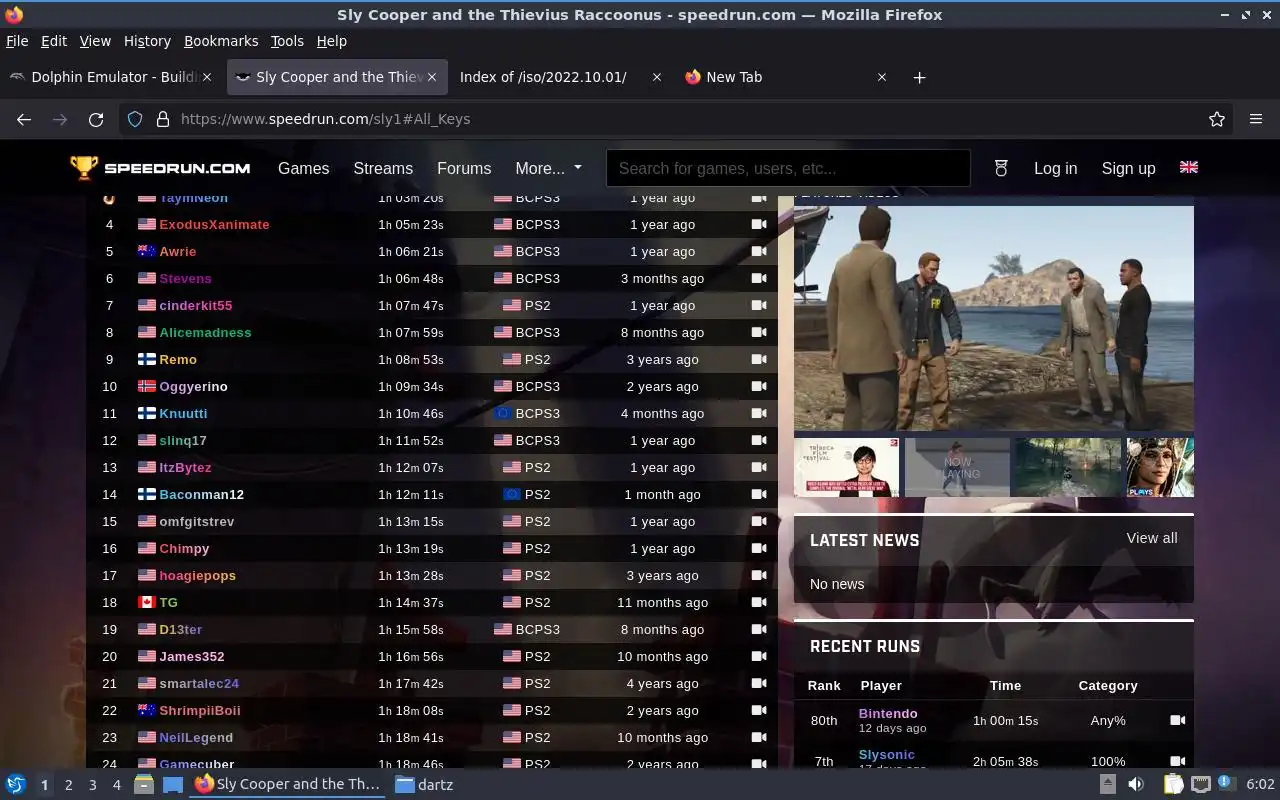1280x800 pixels.
Task: Open ShrimpiiBoii's user profile
Action: [x=200, y=710]
